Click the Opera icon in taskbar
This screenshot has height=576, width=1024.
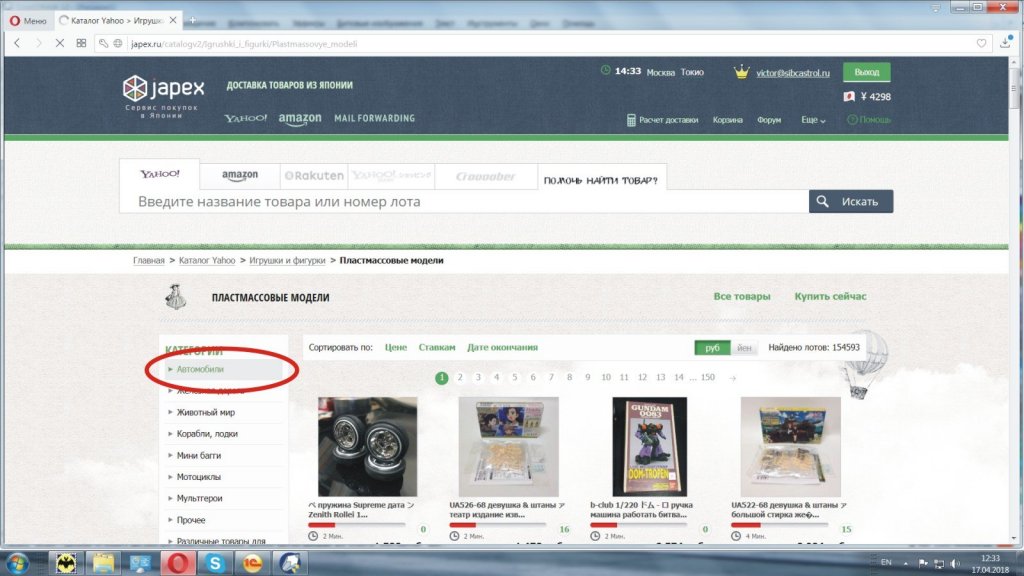(x=177, y=561)
